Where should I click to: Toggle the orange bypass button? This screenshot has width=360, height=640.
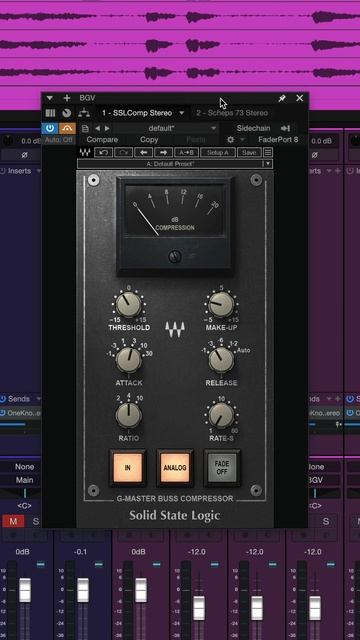67,128
